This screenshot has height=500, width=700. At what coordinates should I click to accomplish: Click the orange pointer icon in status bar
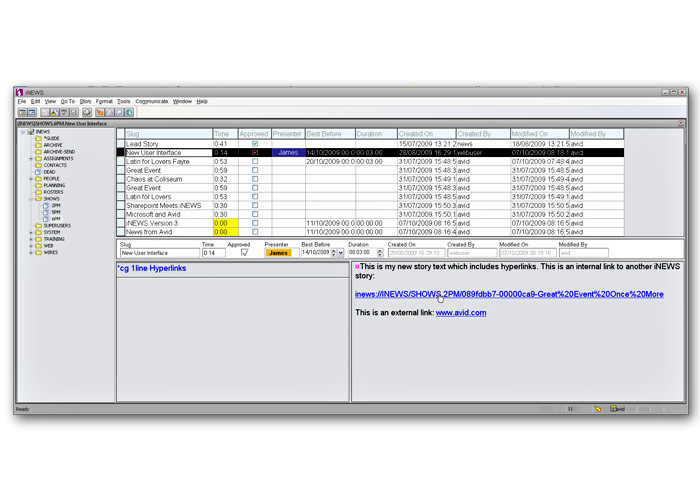(597, 408)
